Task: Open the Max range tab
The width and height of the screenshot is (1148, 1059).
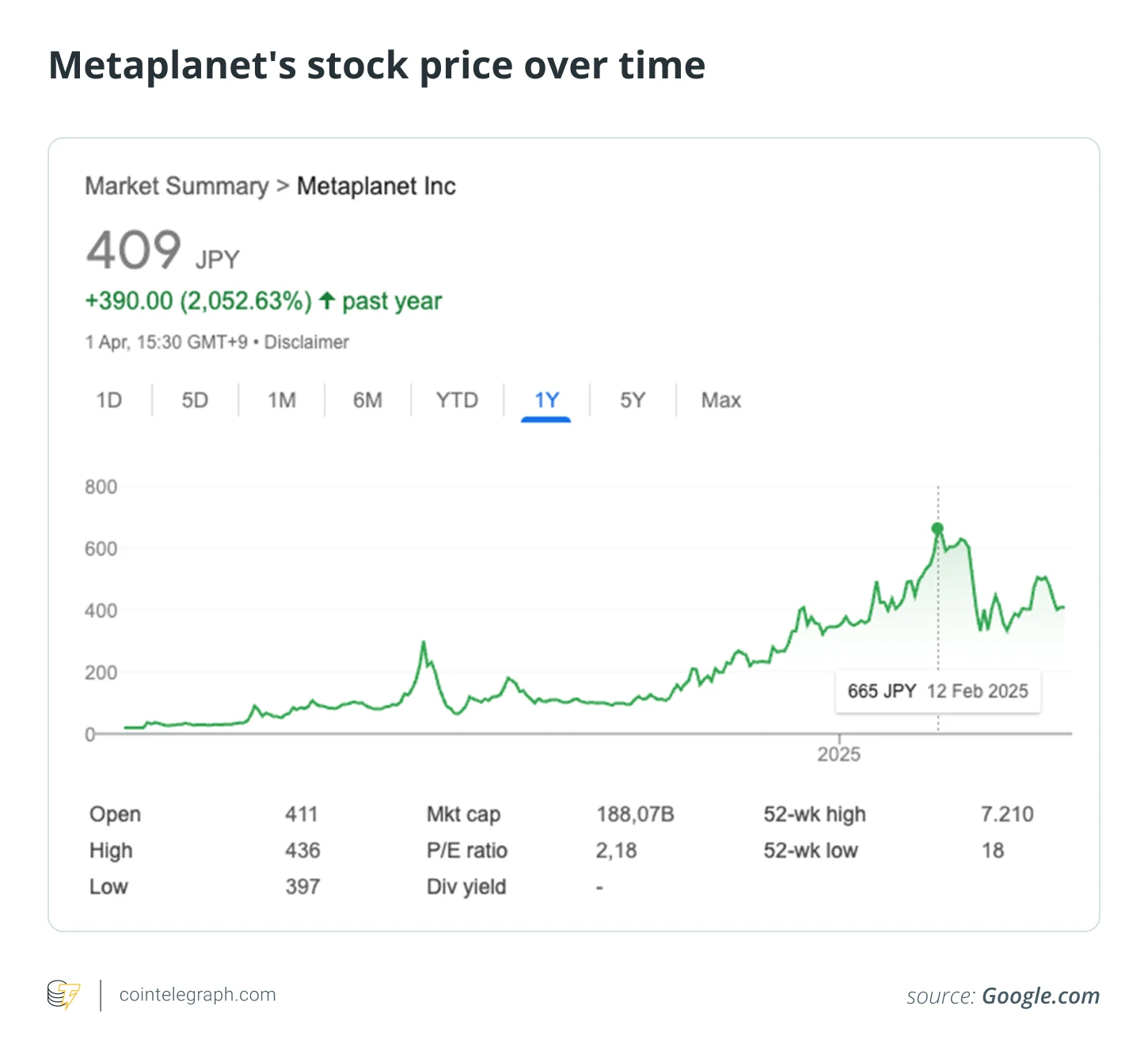Action: tap(720, 400)
